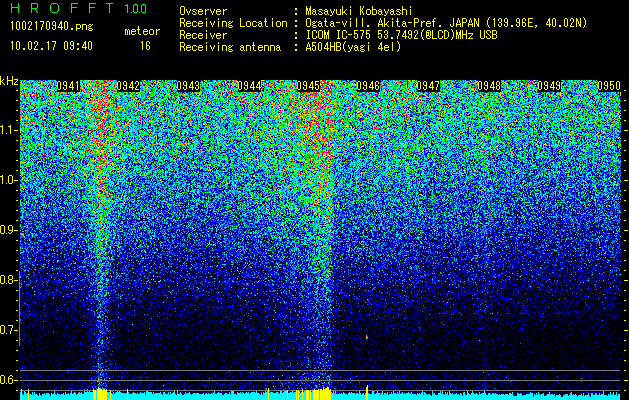Click the Ogata-vill. Akita-Pref. JAPAN location text

(446, 23)
